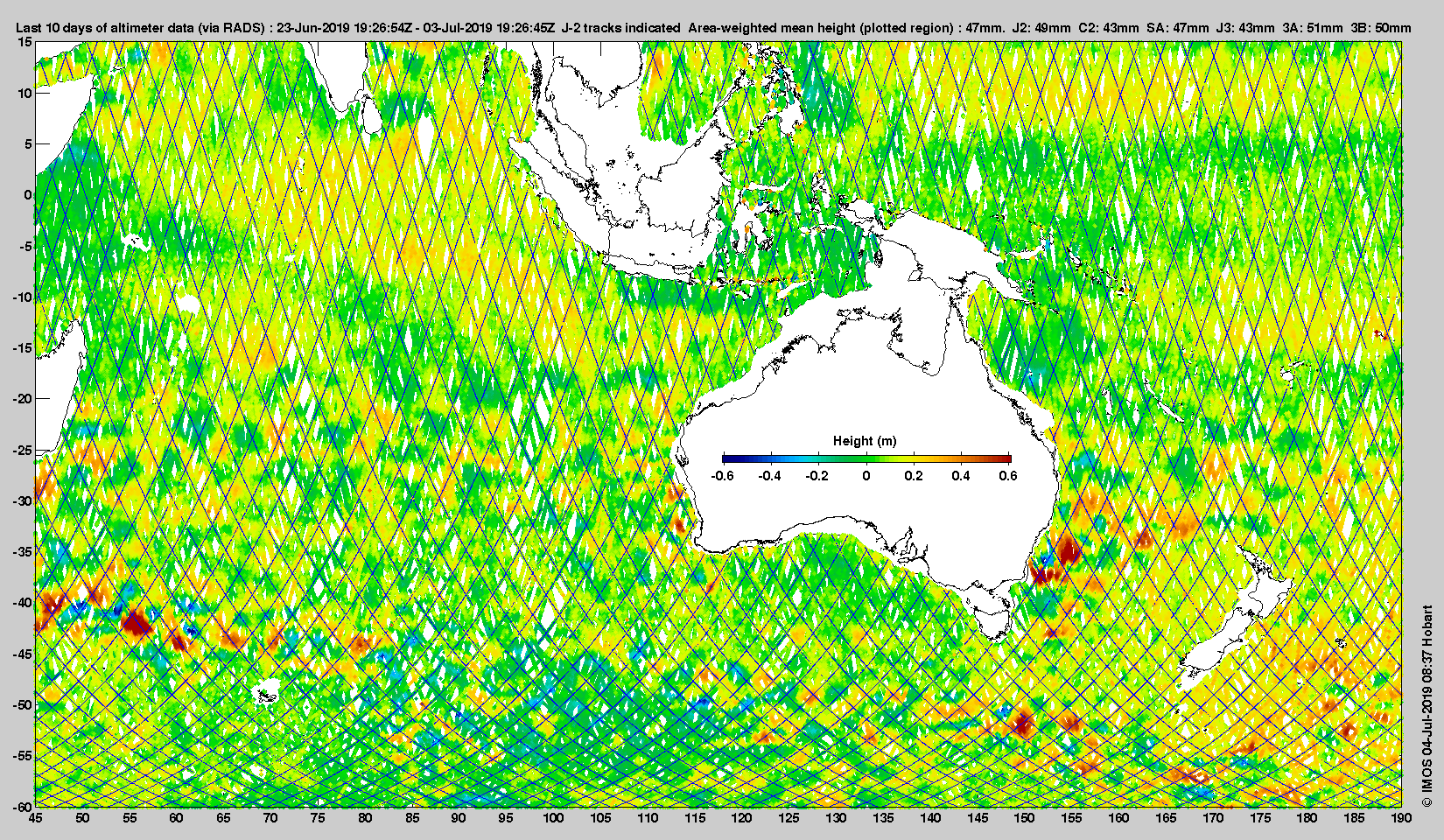Click longitude axis label 75

point(318,818)
